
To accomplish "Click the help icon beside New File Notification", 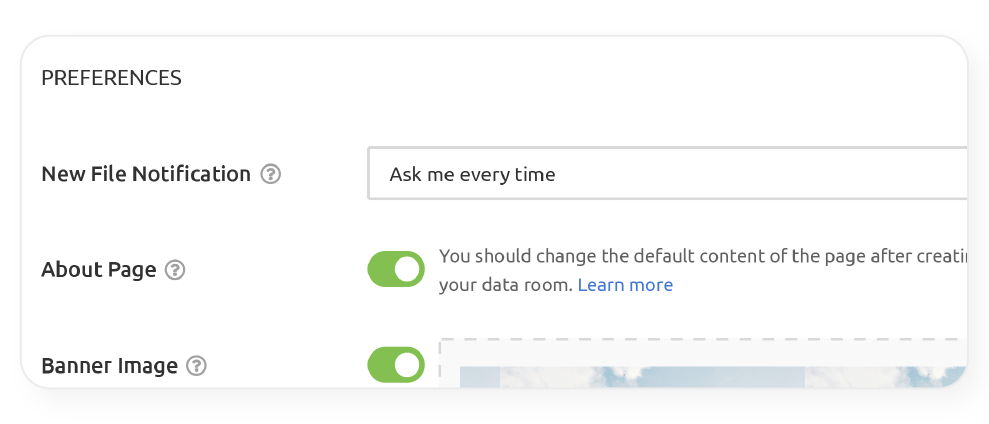I will 270,174.
